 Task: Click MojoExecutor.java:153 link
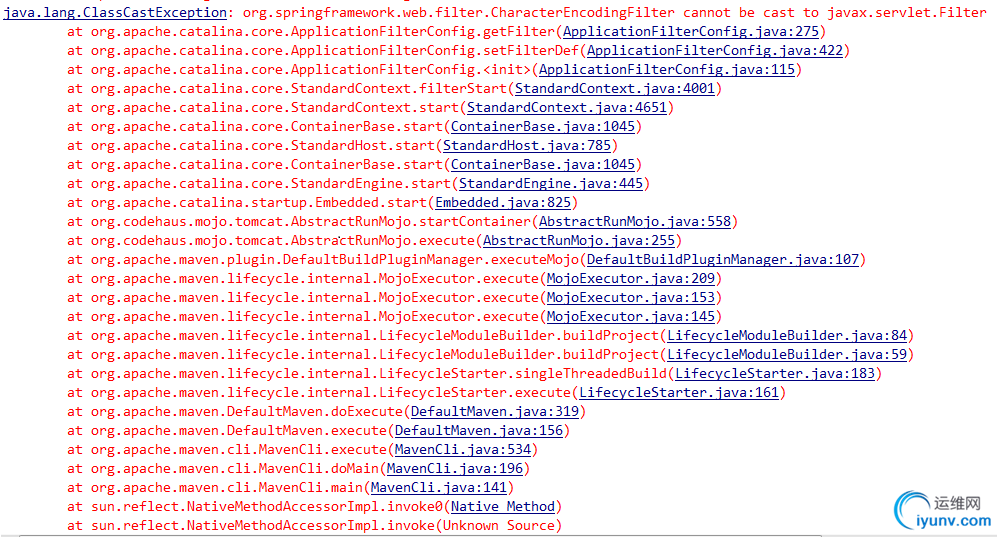pos(631,298)
